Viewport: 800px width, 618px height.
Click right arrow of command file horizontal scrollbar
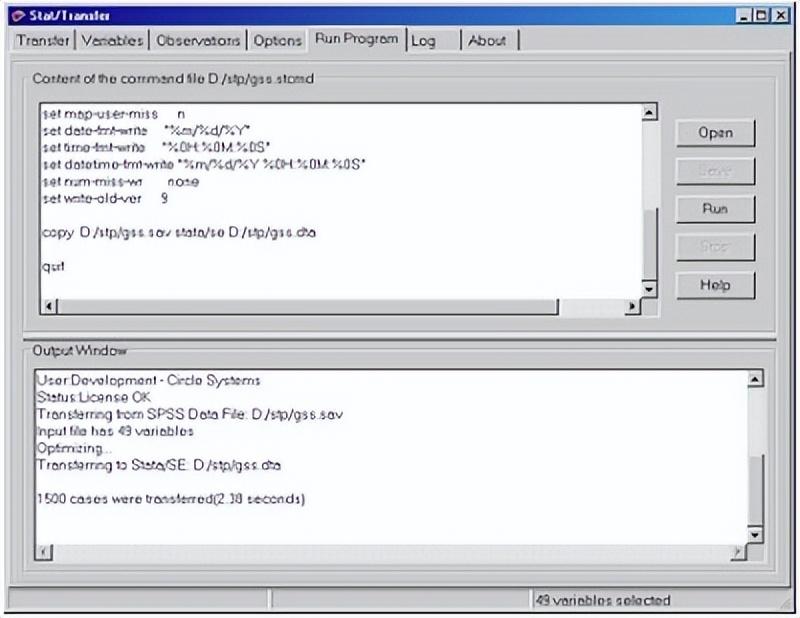[633, 306]
